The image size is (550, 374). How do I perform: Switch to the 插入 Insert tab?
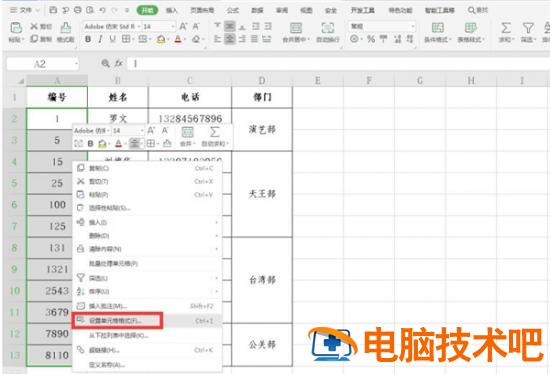coord(172,11)
